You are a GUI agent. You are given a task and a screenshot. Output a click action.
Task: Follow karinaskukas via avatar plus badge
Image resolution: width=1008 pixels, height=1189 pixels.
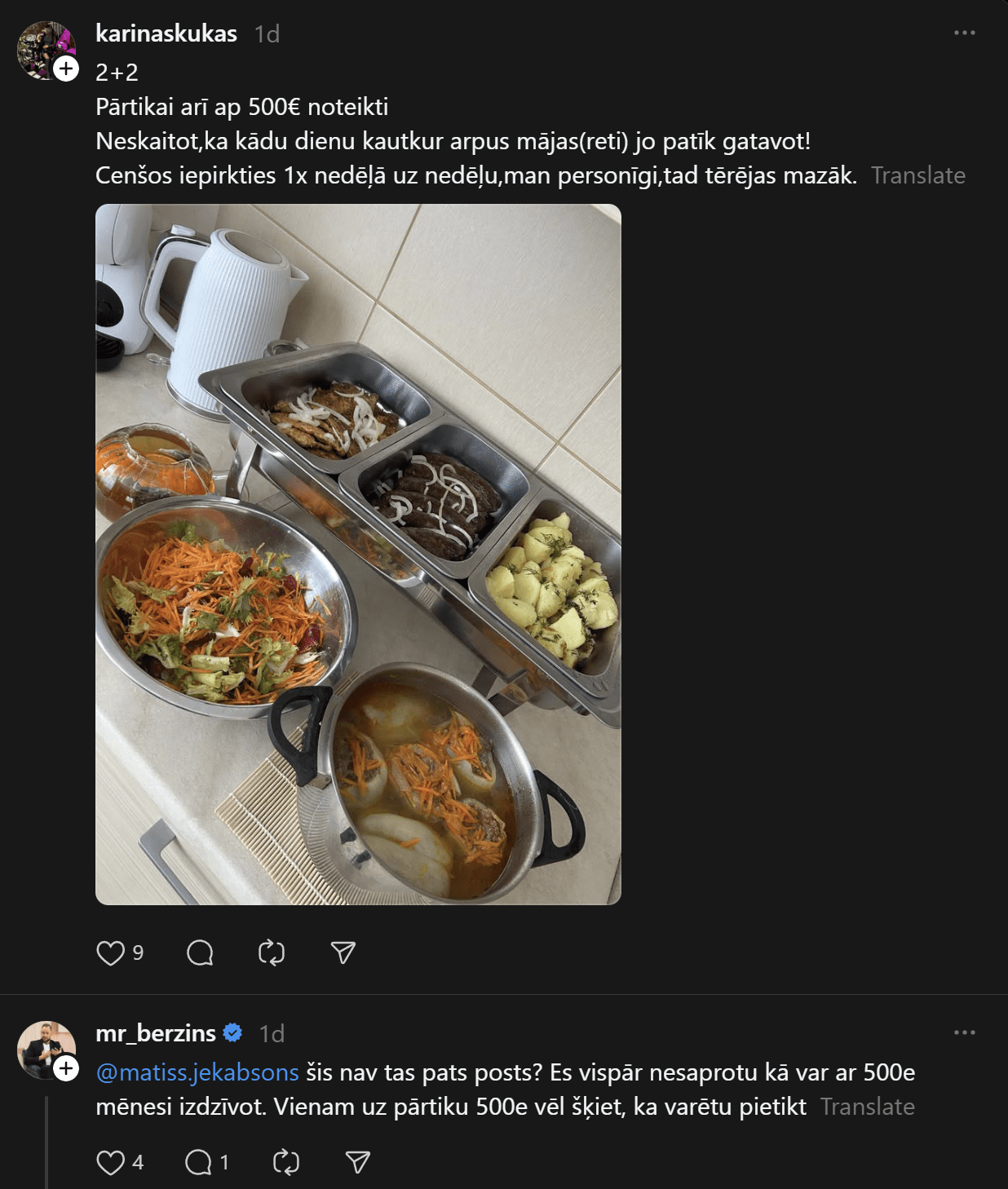66,69
